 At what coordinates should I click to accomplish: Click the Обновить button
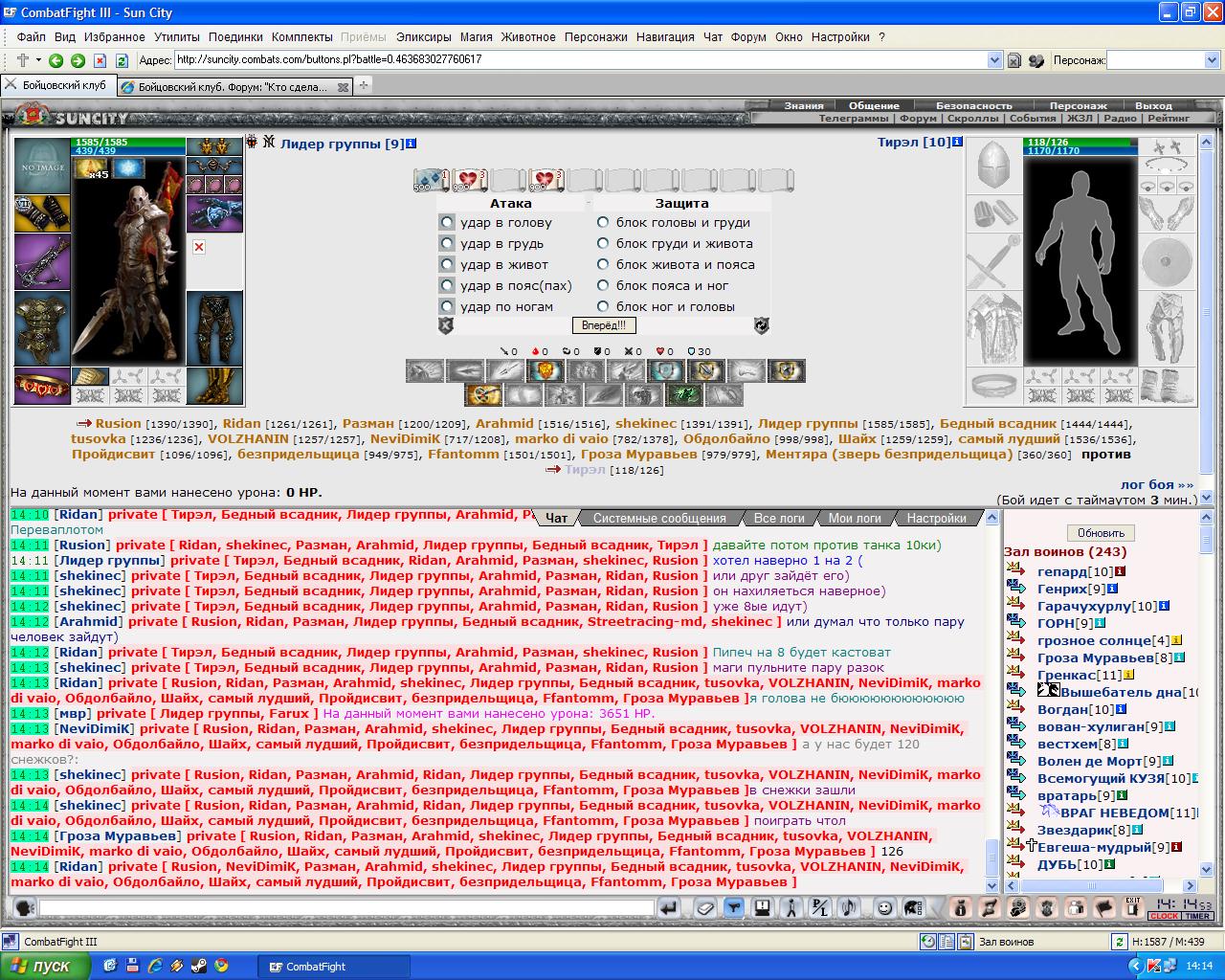pyautogui.click(x=1101, y=532)
